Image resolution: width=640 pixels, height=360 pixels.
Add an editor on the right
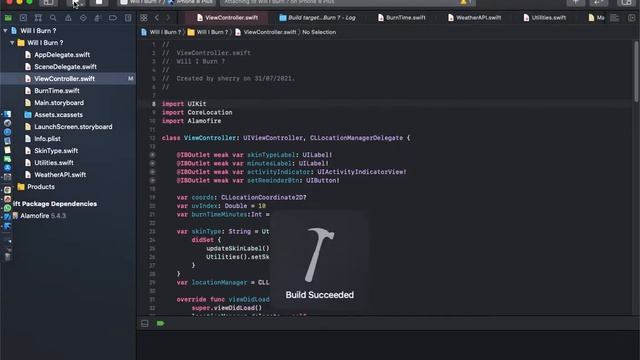(x=631, y=18)
